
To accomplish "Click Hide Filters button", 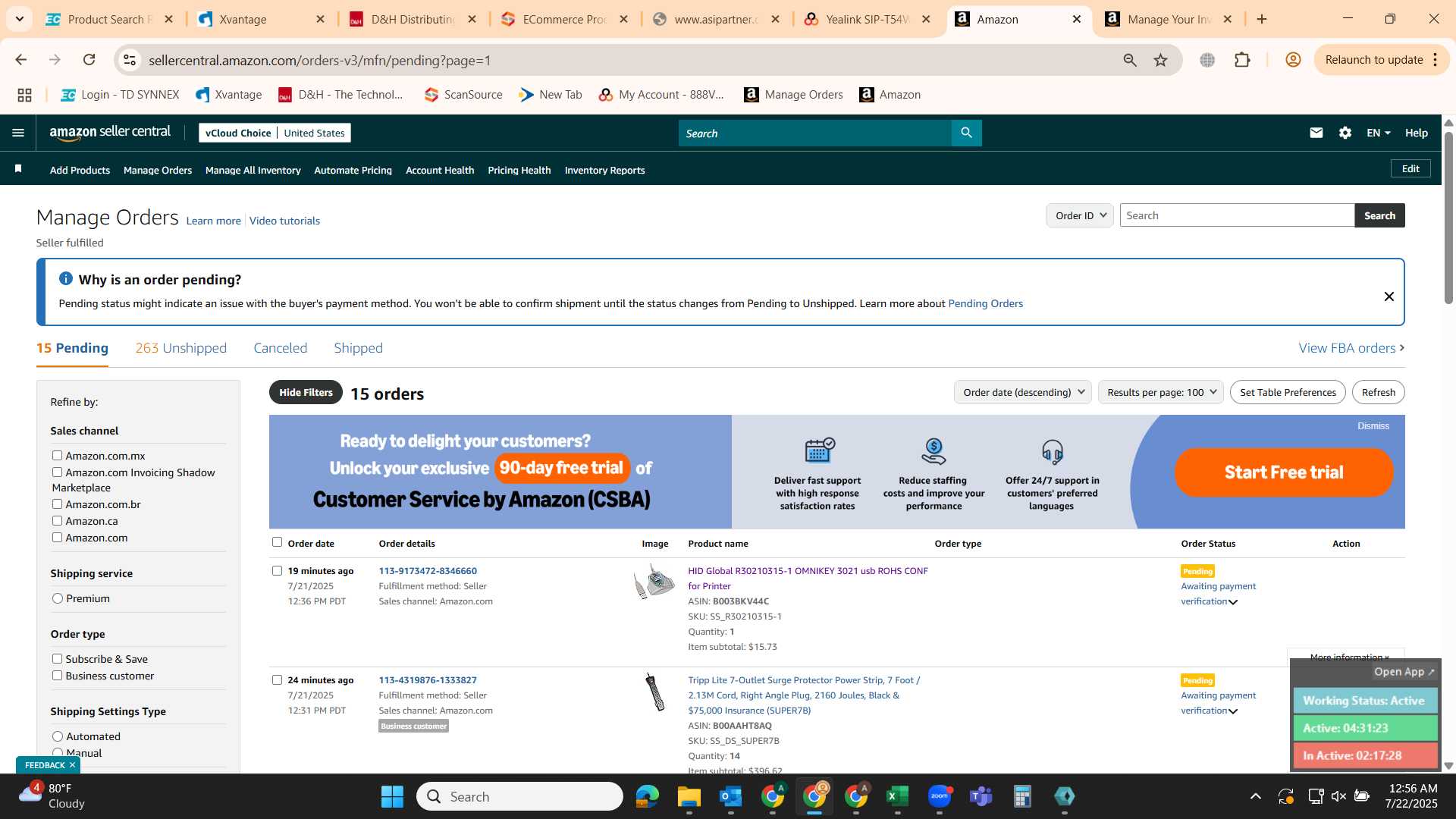I will coord(306,392).
